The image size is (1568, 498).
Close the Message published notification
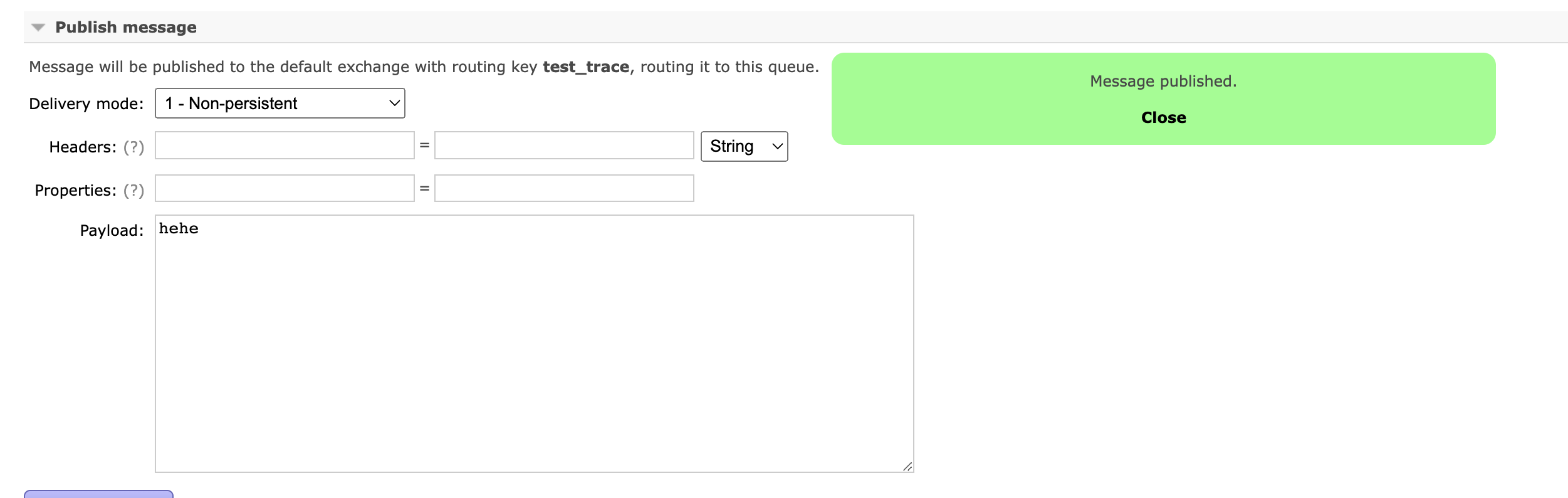tap(1163, 118)
